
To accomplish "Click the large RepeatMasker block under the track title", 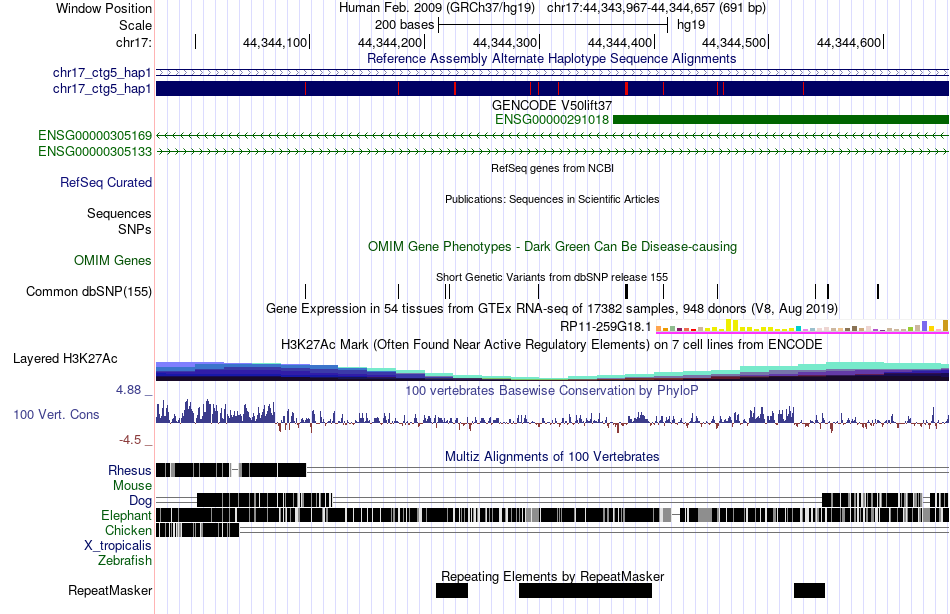I will click(x=585, y=590).
